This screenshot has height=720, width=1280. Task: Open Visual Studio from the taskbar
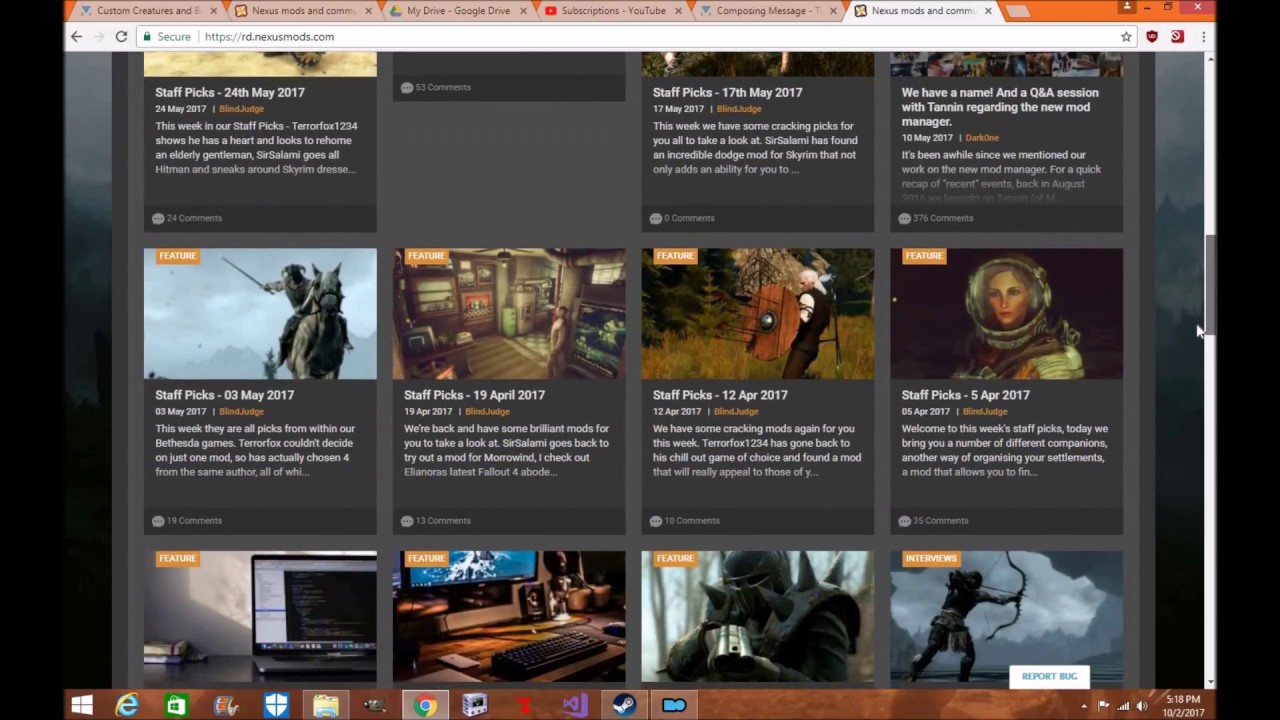click(x=575, y=705)
